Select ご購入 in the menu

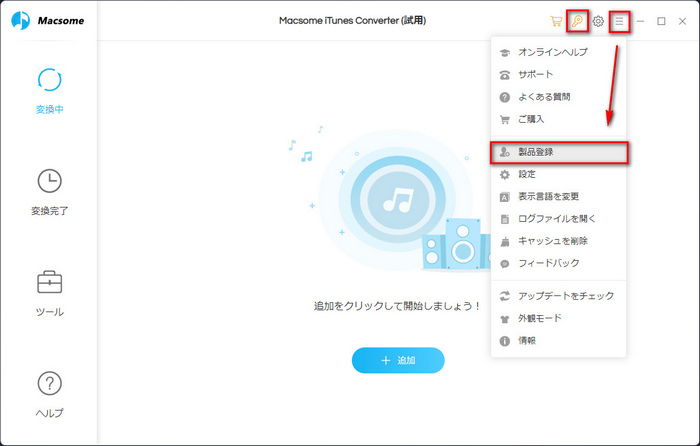pyautogui.click(x=558, y=119)
